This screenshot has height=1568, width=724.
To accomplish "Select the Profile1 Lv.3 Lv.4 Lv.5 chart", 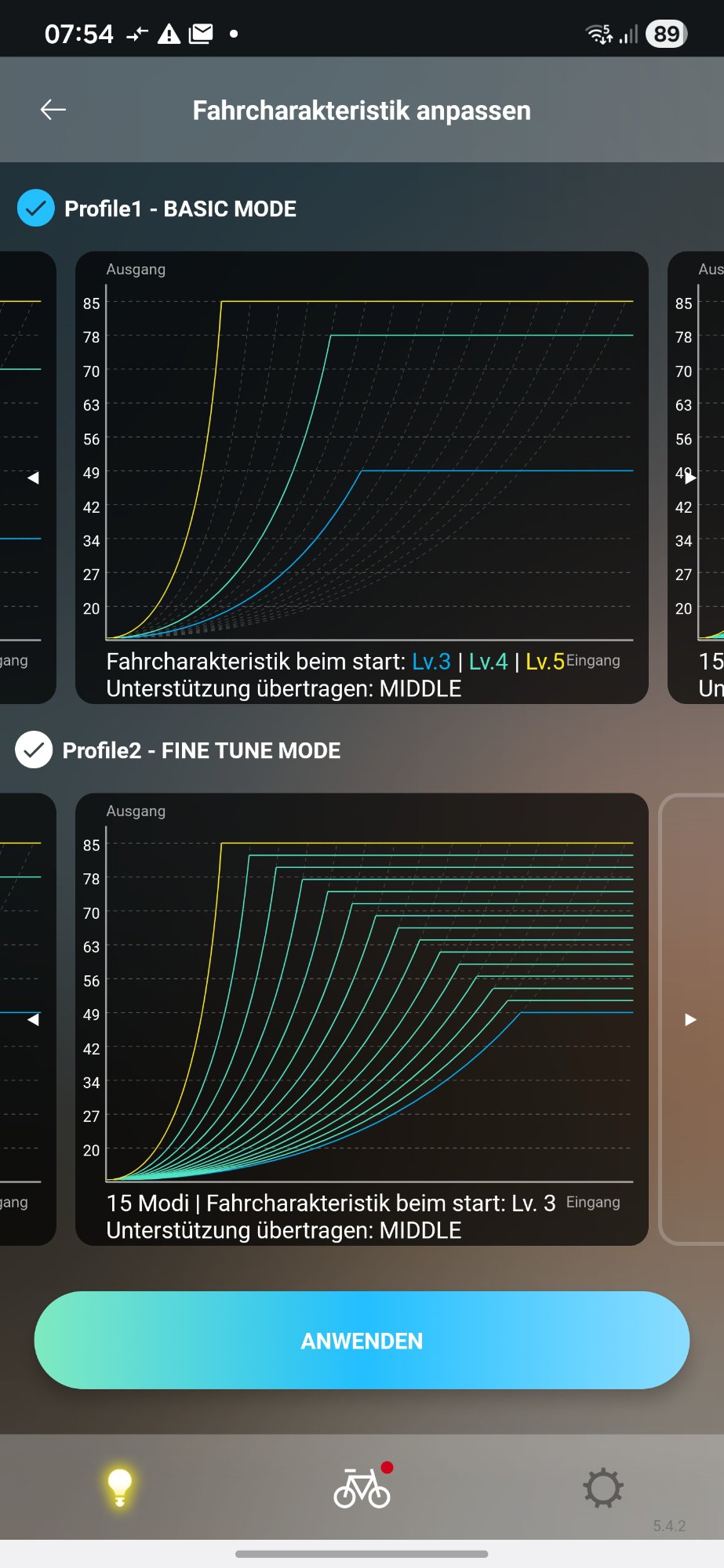I will (362, 477).
